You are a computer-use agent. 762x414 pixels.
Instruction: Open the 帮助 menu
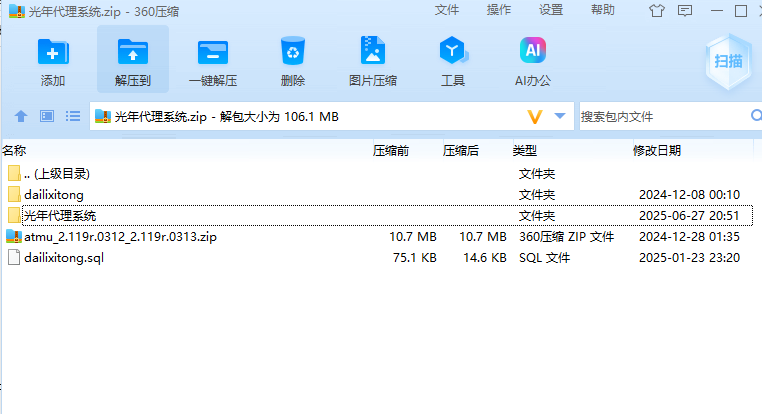[603, 10]
